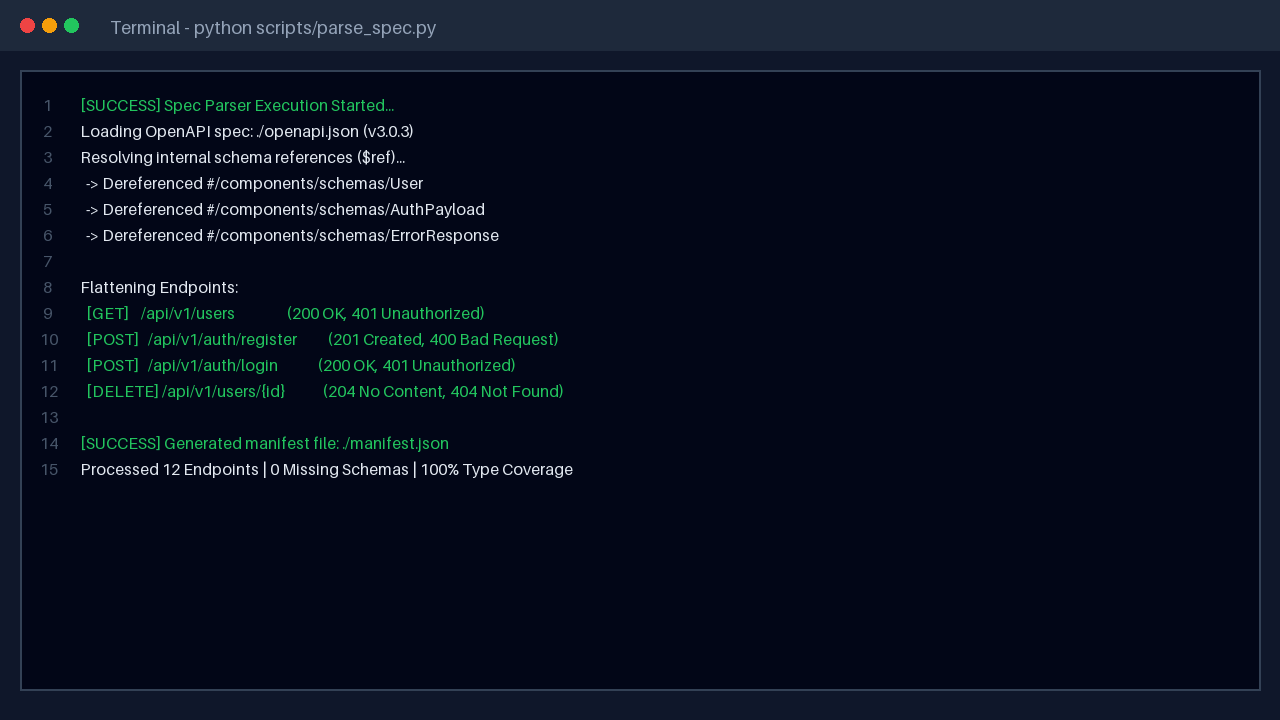Click the '/api/v1/users' endpoint path
The width and height of the screenshot is (1280, 720).
(188, 314)
